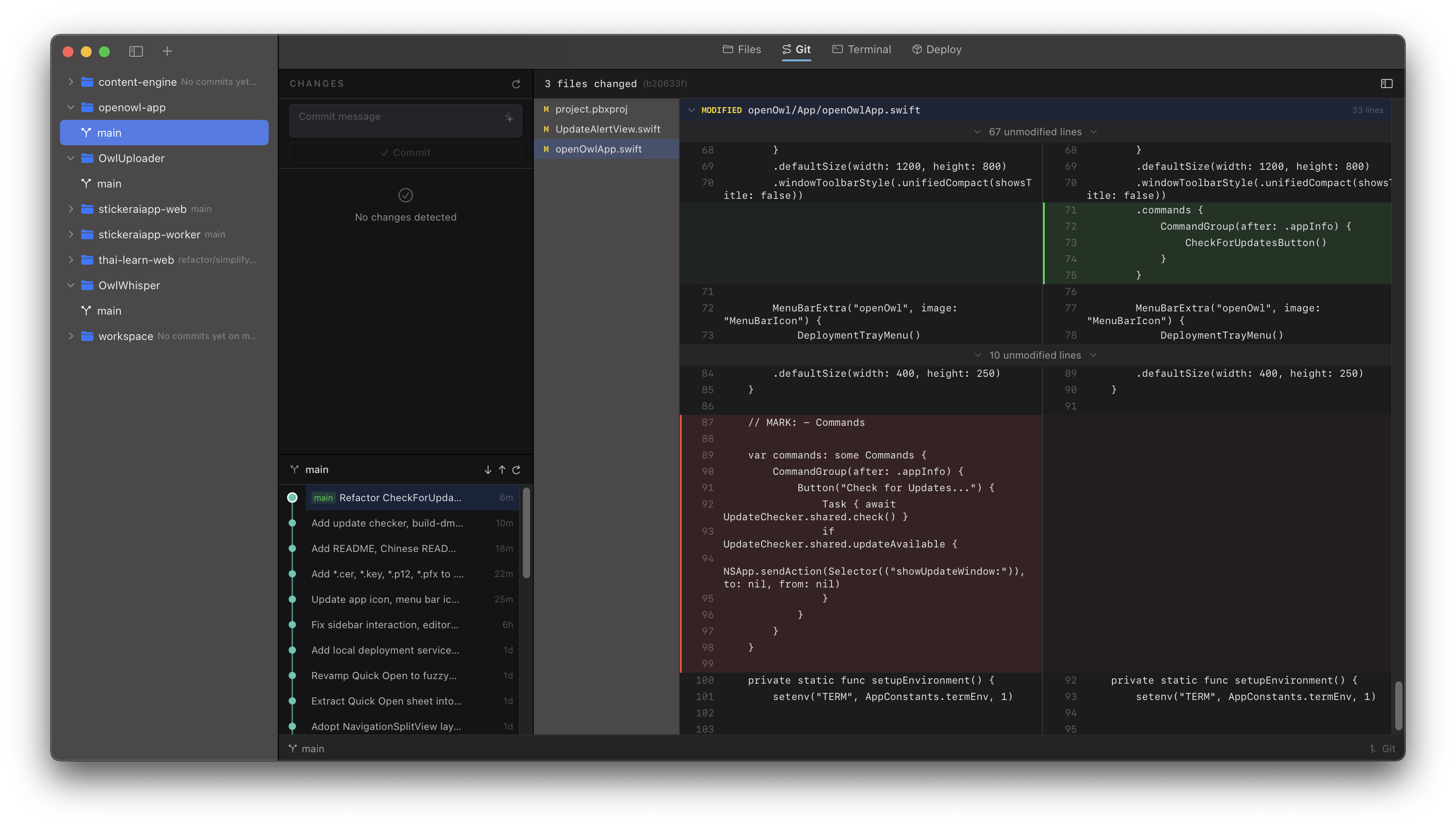The width and height of the screenshot is (1456, 828).
Task: Collapse the openOwlApp.swift diff section
Action: [691, 110]
